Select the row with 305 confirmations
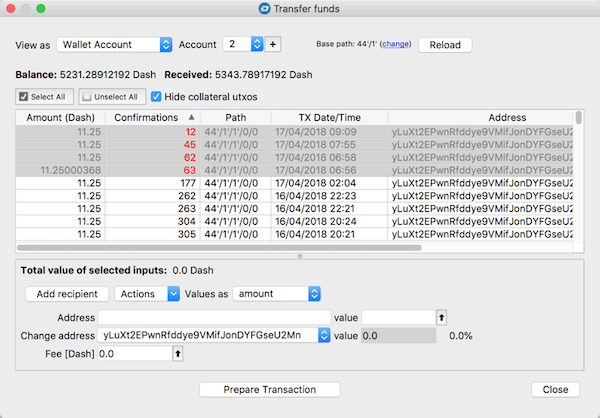This screenshot has width=600, height=418. (294, 234)
